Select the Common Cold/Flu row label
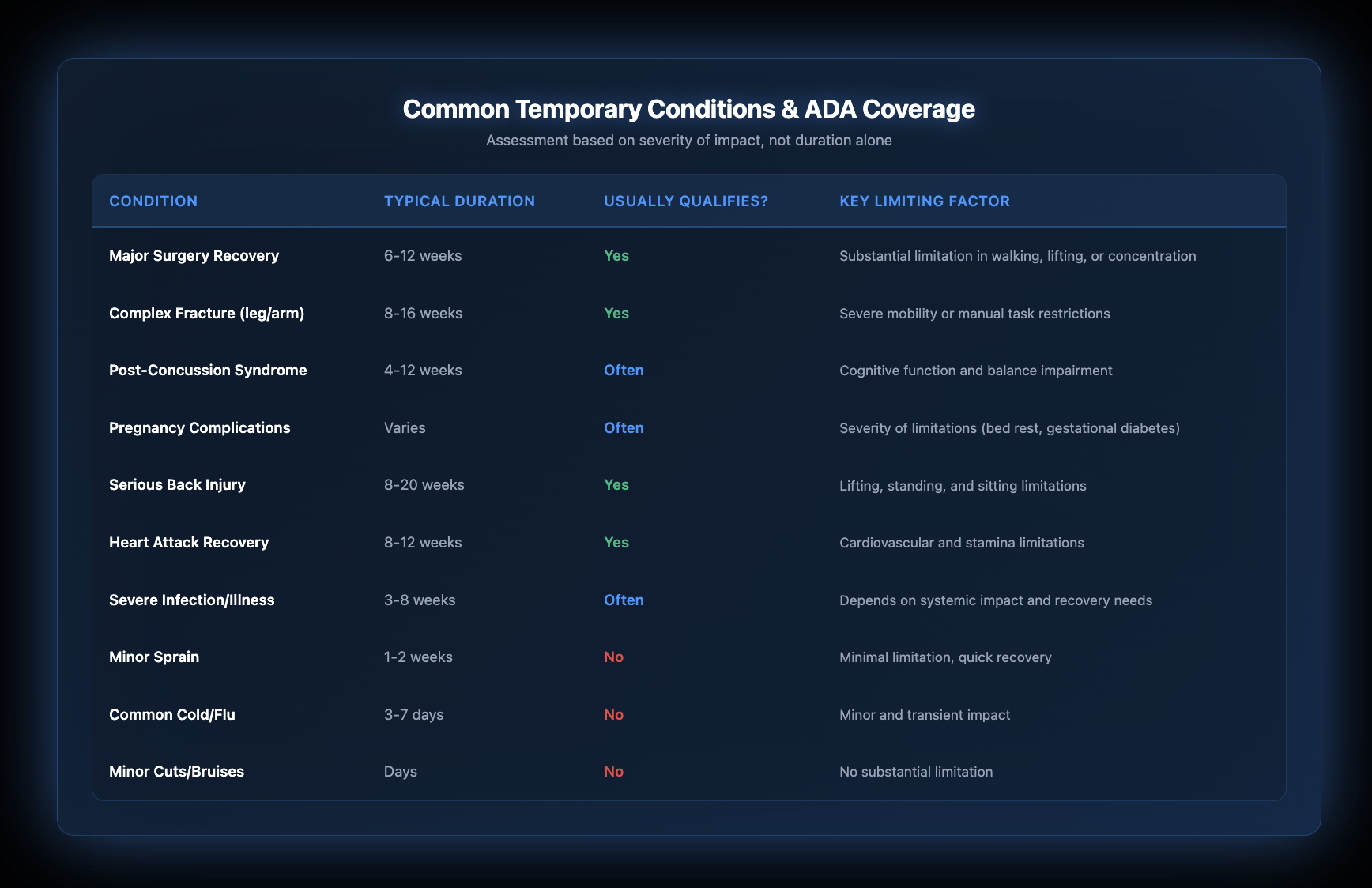 (172, 715)
